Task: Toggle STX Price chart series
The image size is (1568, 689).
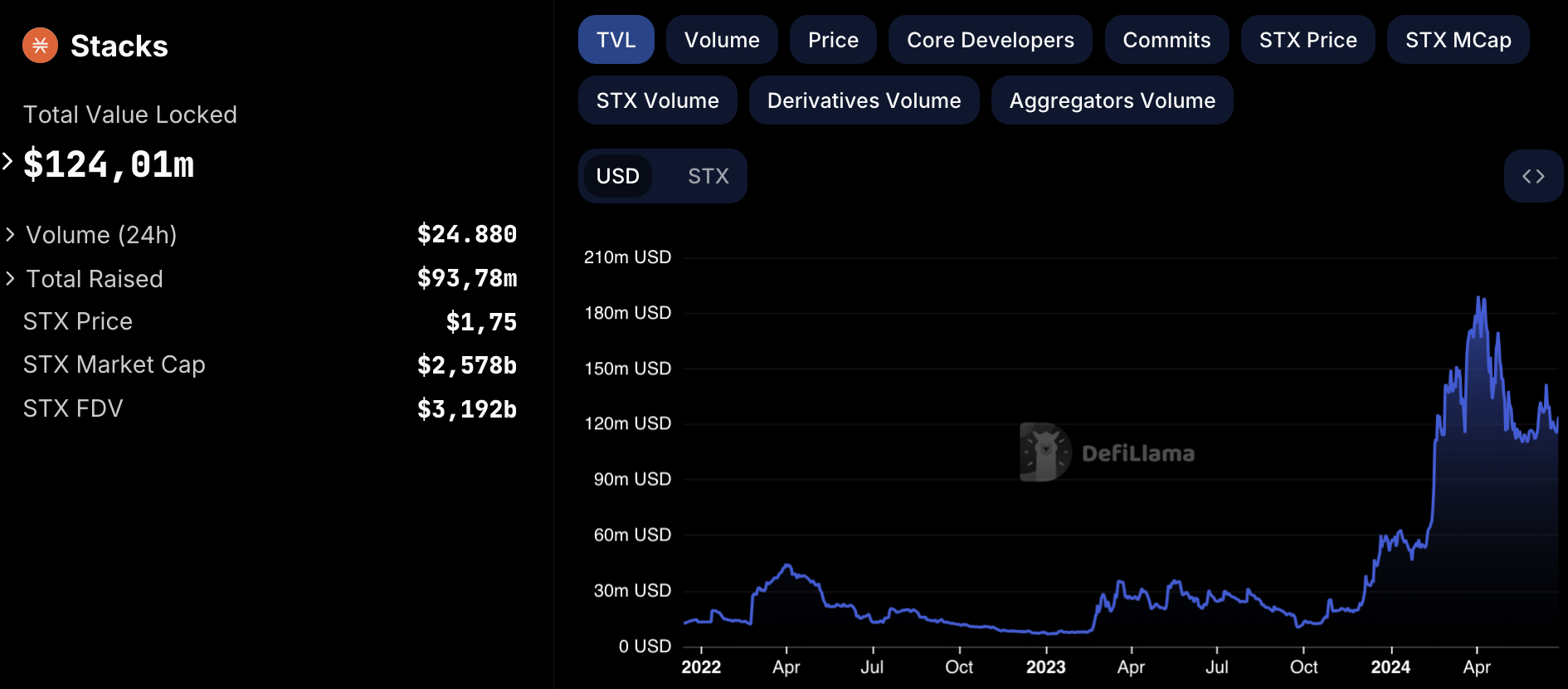Action: pos(1308,40)
